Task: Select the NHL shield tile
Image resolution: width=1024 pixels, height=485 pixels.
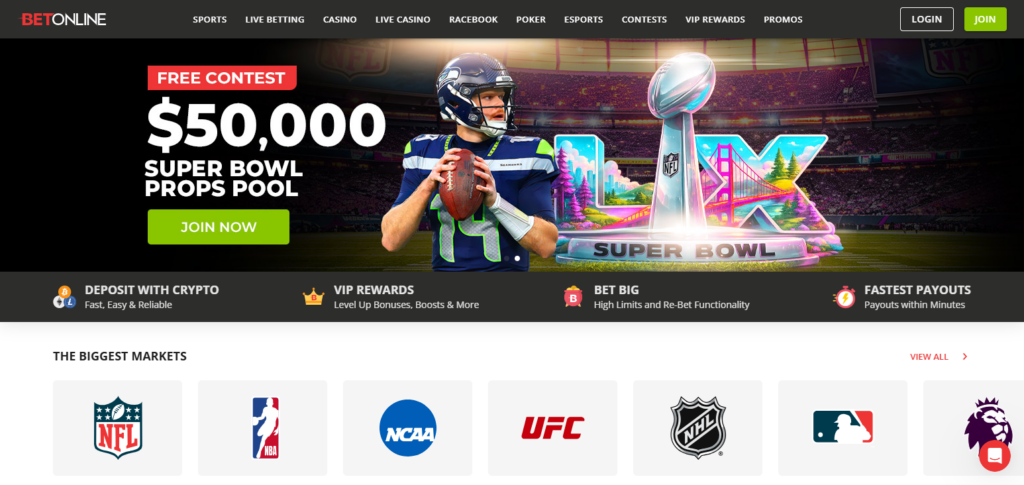Action: [697, 428]
